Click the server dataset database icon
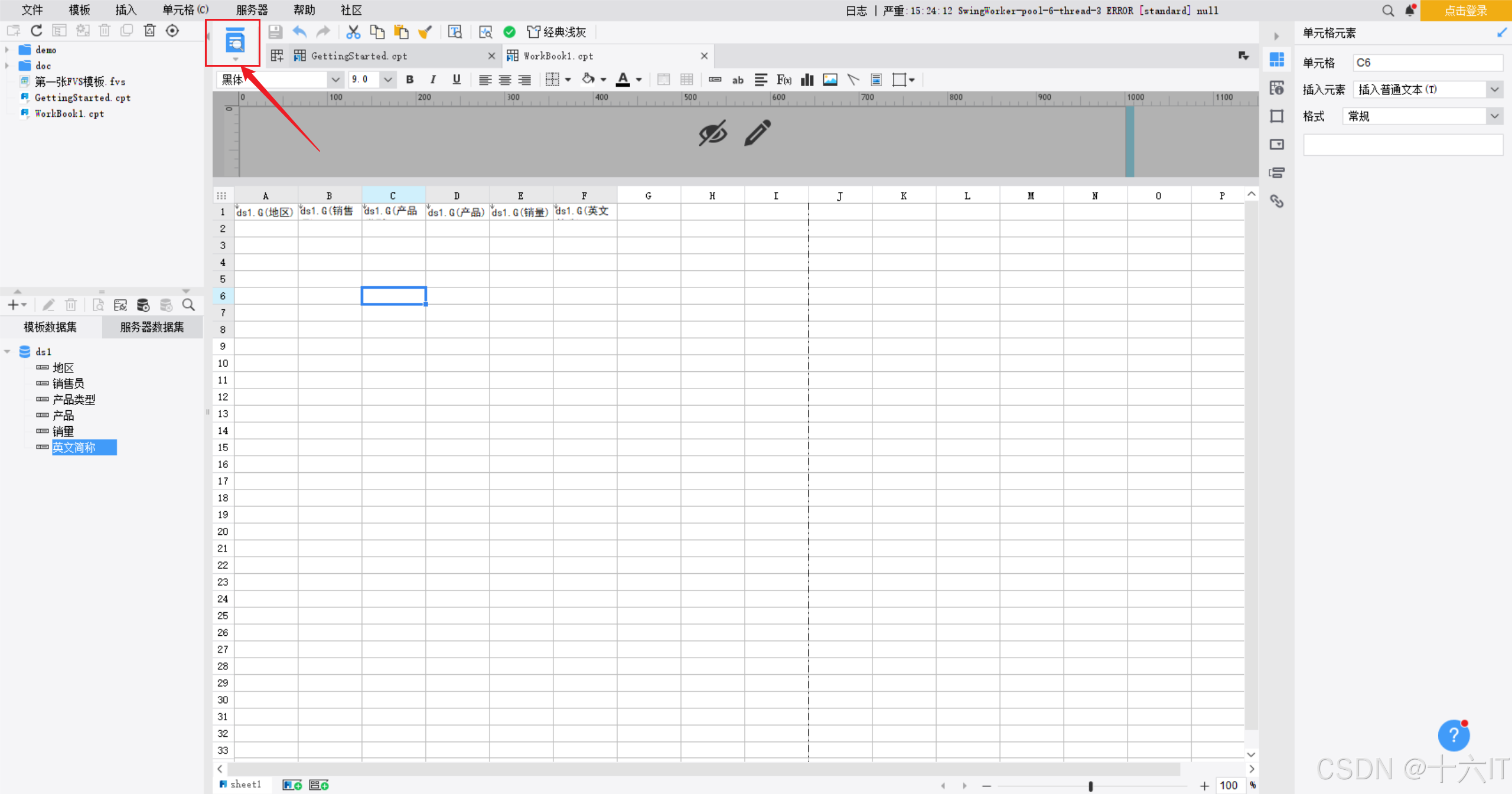 pyautogui.click(x=143, y=305)
